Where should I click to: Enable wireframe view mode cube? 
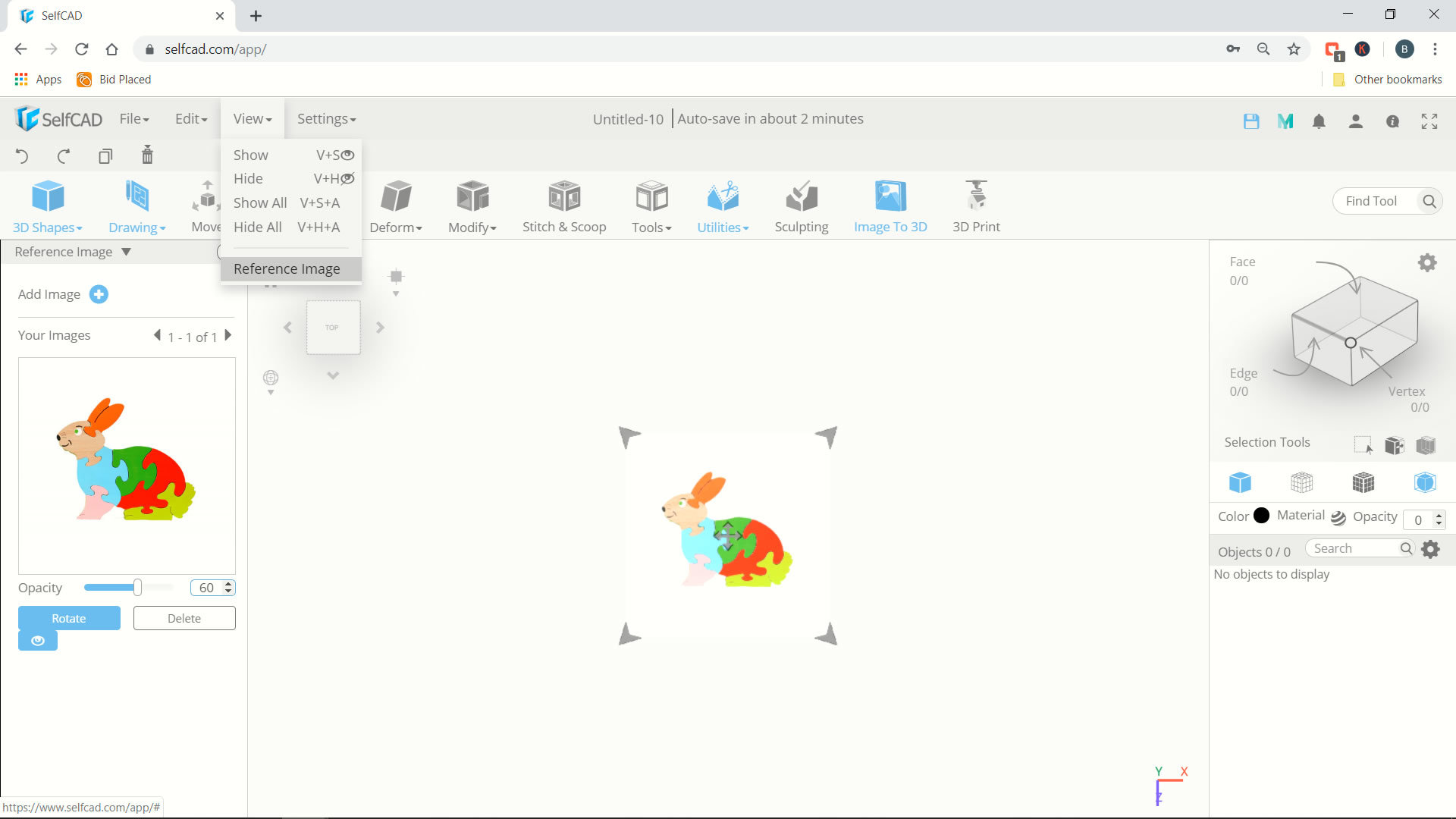click(1301, 482)
